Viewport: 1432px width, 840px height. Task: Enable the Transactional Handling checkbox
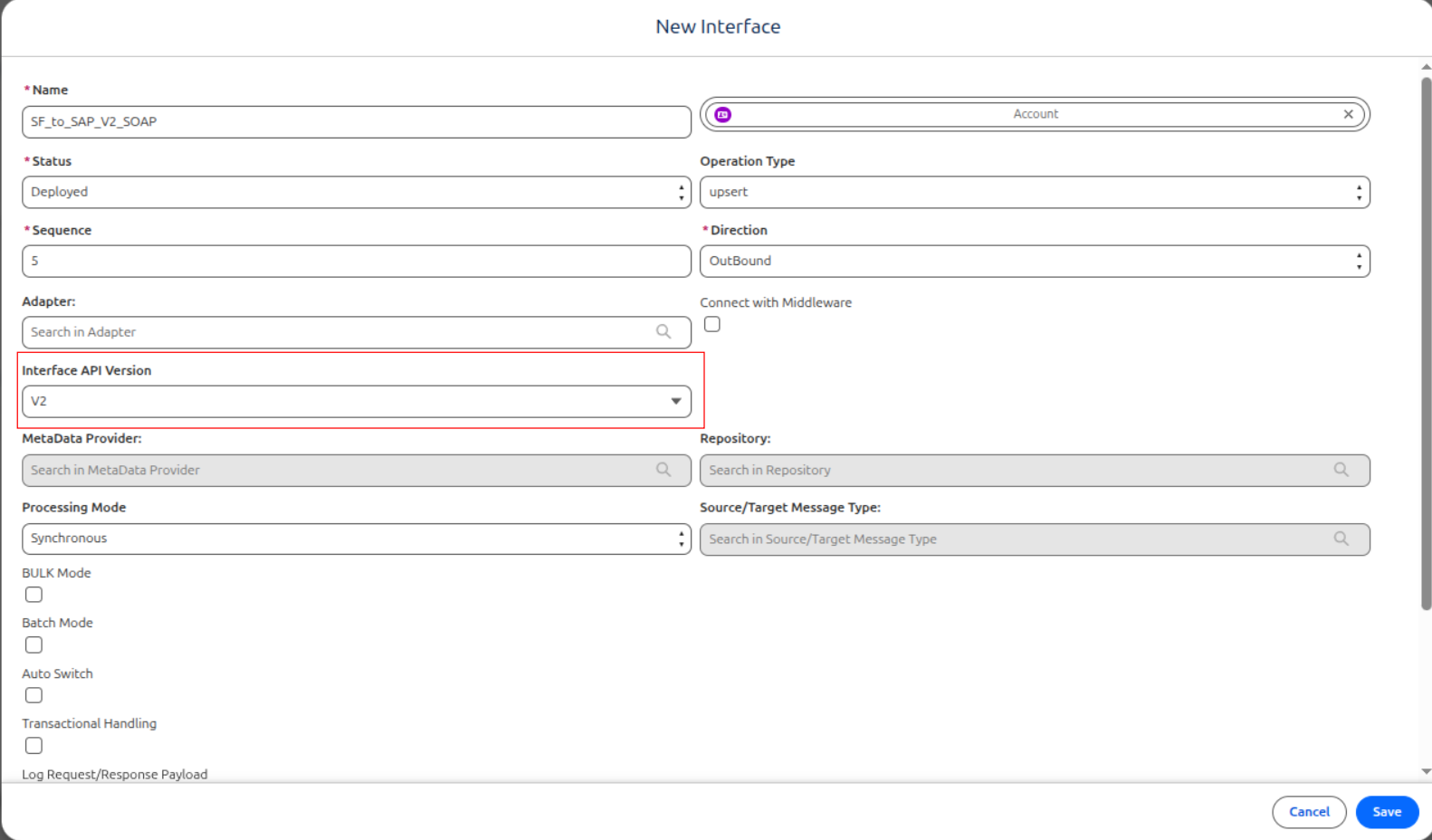[33, 746]
